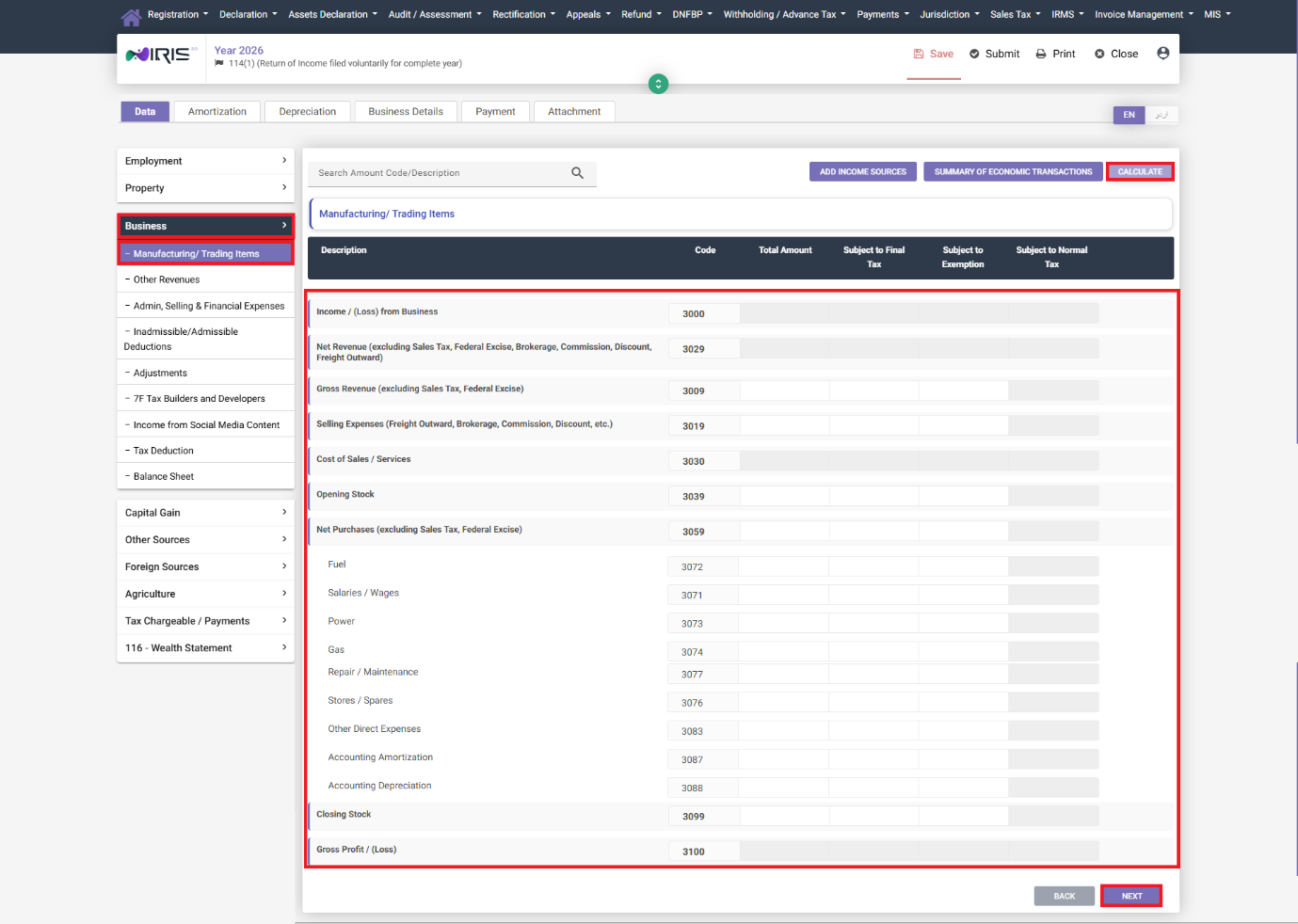Expand the Other Sources section
The width and height of the screenshot is (1298, 924).
tap(205, 540)
